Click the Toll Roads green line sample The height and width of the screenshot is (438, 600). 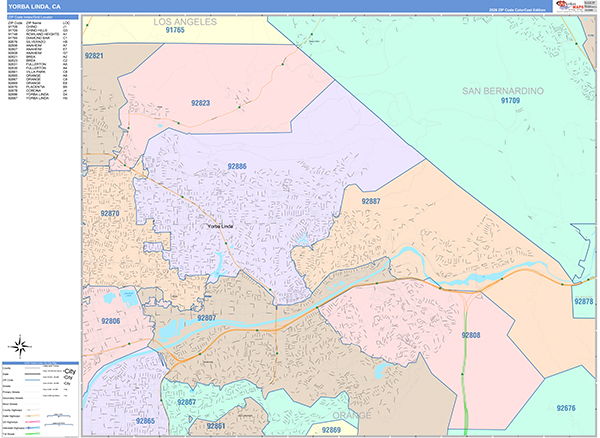pos(33,434)
